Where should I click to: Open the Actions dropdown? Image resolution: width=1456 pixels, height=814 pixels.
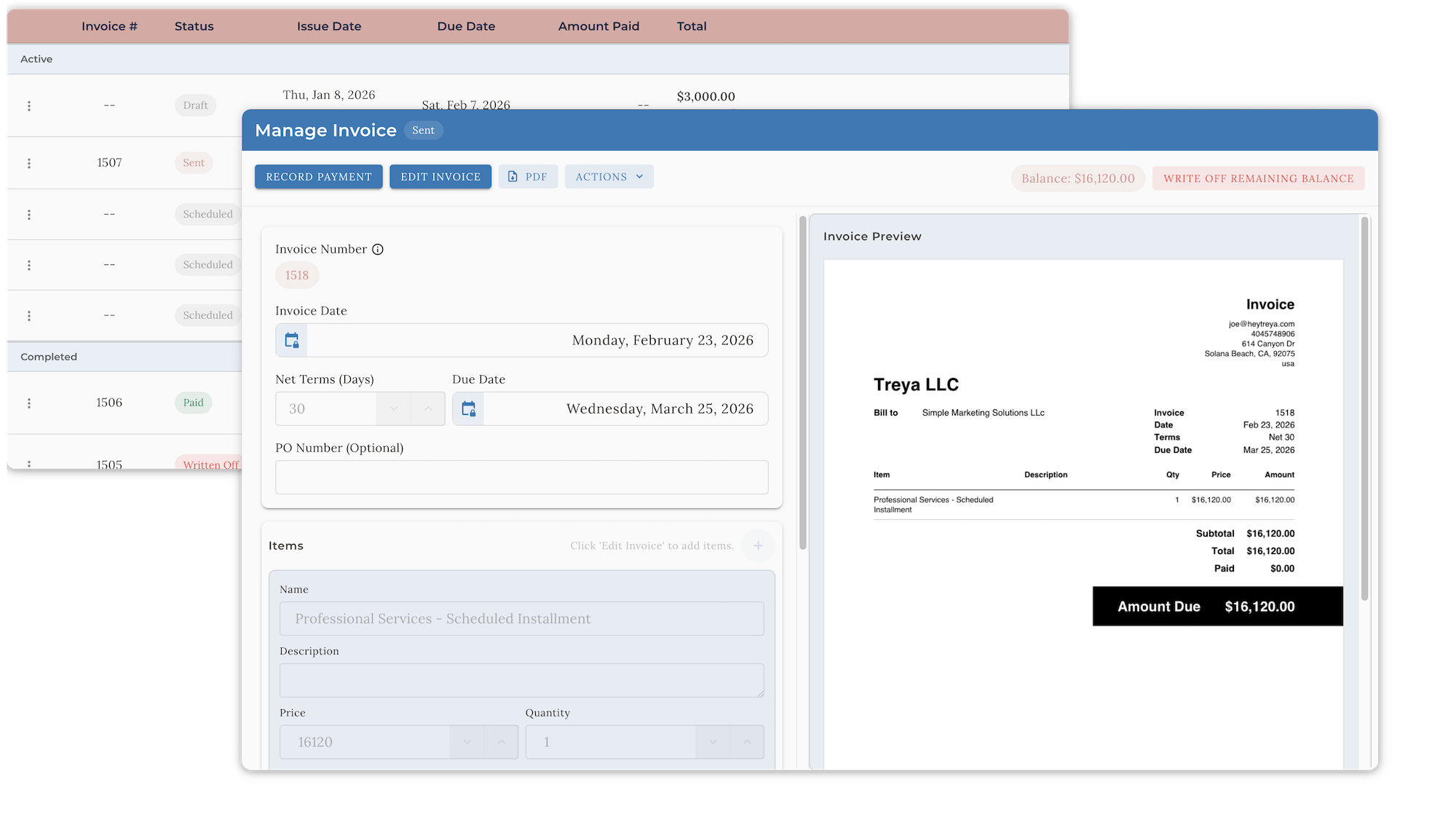[609, 176]
